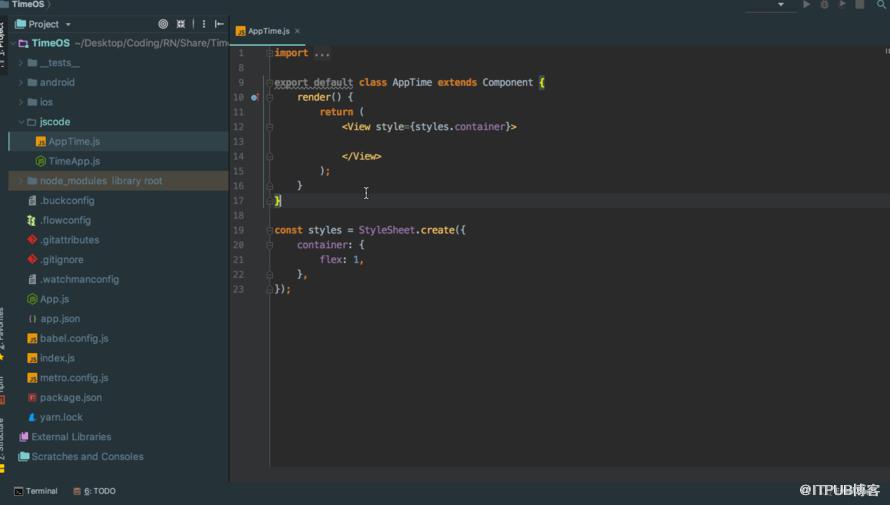Image resolution: width=890 pixels, height=505 pixels.
Task: Hide the Project panel with the arrow icon
Action: tap(219, 24)
